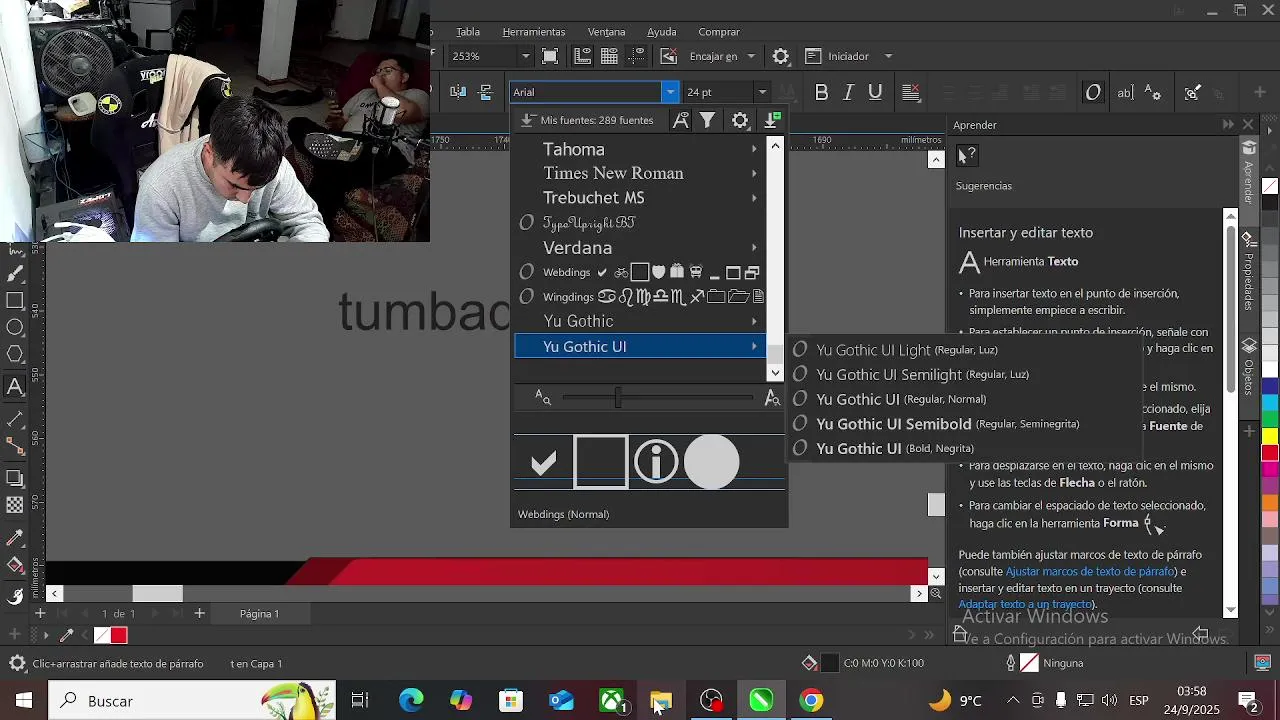Pick the yellow swatch in color palette
1280x720 pixels.
(x=1270, y=436)
